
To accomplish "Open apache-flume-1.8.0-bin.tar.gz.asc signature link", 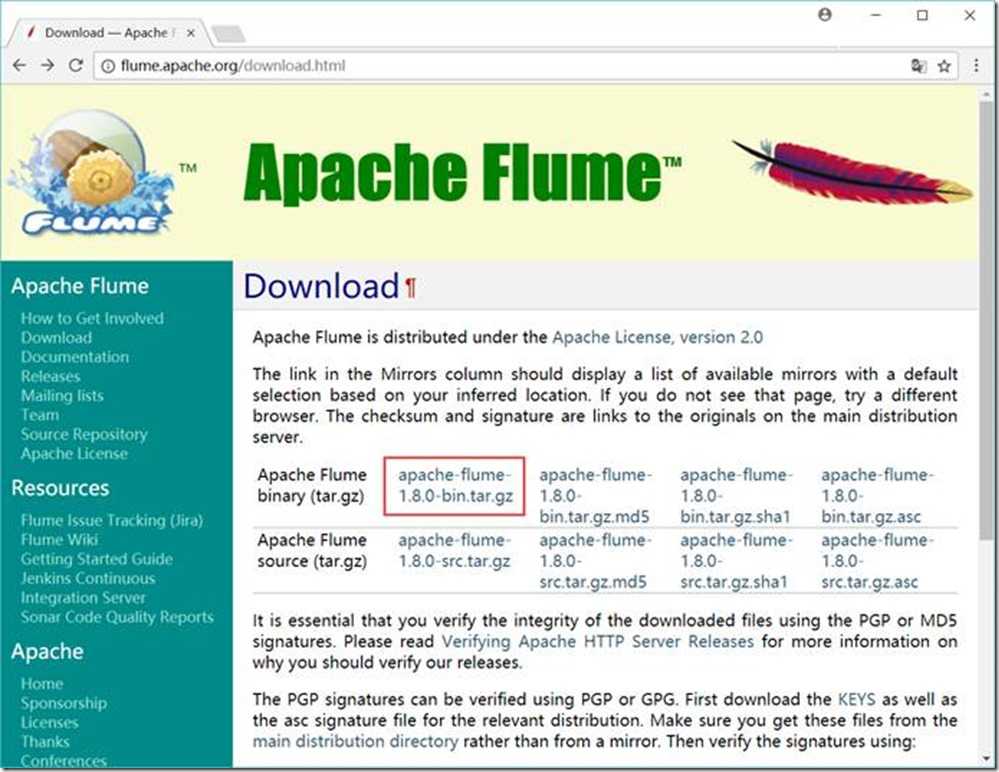I will pyautogui.click(x=877, y=496).
